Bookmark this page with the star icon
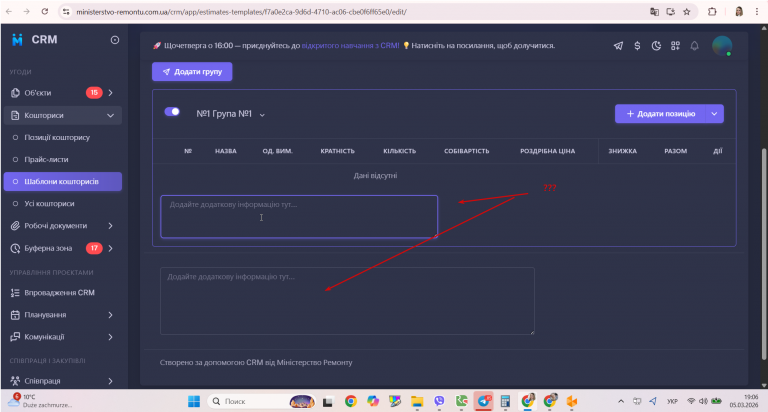 pyautogui.click(x=687, y=12)
